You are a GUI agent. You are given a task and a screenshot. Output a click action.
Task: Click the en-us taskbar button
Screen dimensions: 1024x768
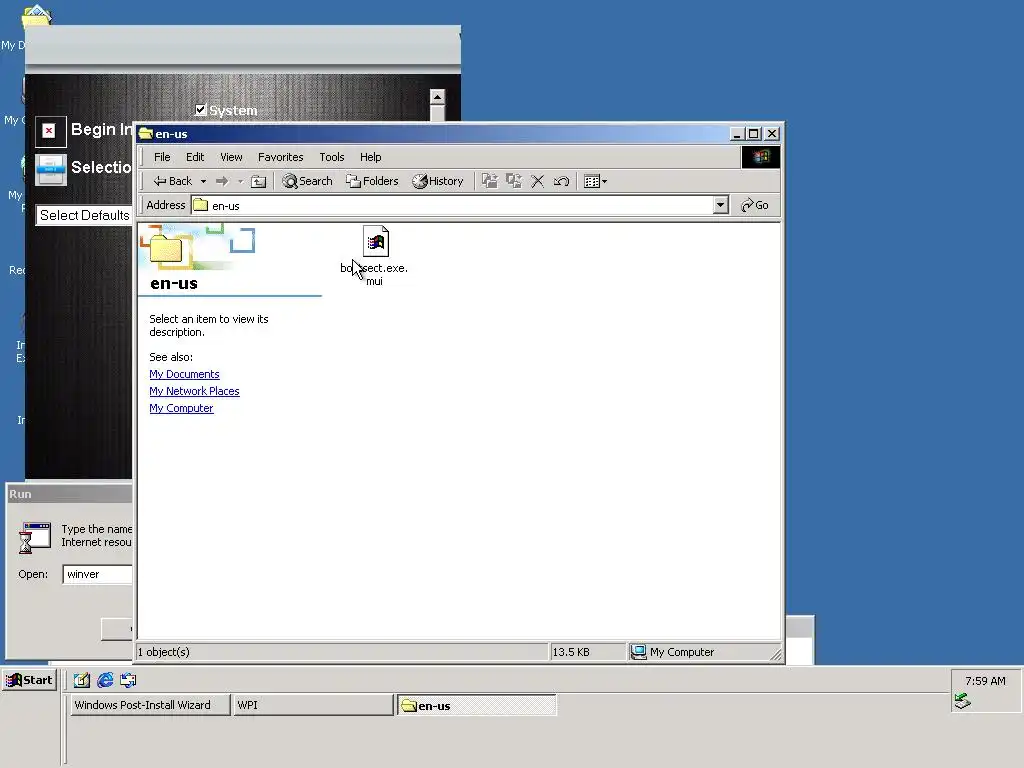pyautogui.click(x=477, y=705)
